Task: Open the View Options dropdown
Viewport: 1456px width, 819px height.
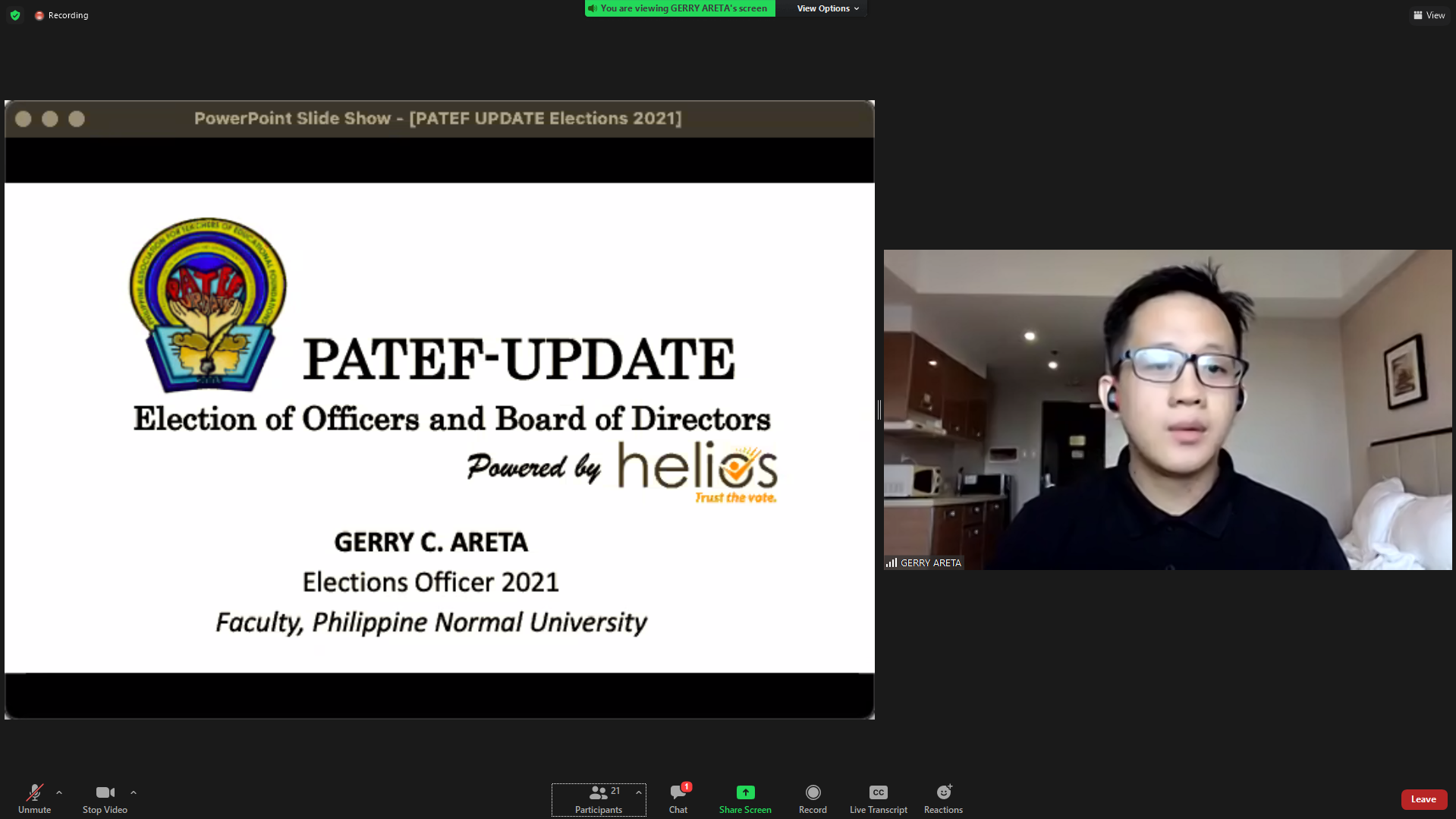Action: click(x=827, y=8)
